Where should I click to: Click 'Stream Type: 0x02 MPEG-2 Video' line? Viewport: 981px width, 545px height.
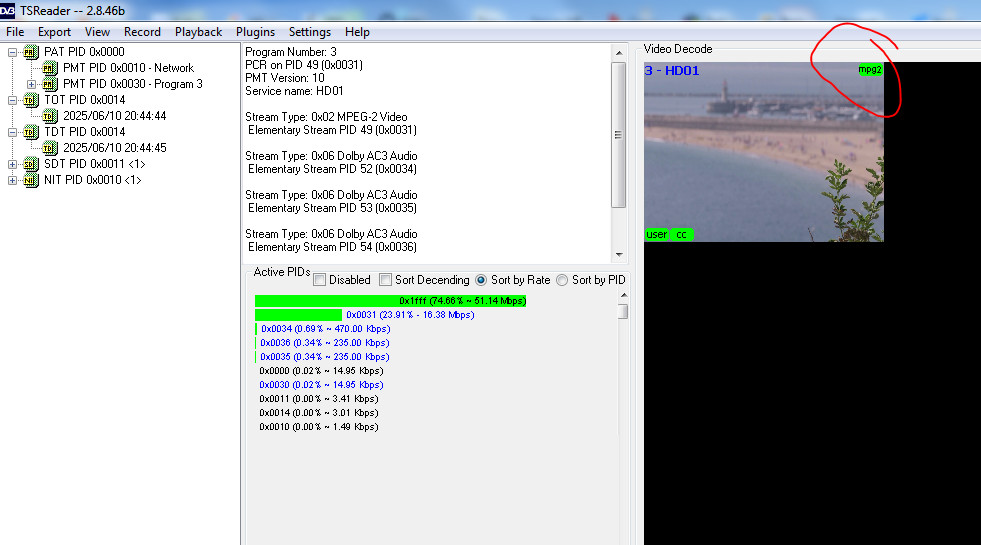click(x=326, y=117)
